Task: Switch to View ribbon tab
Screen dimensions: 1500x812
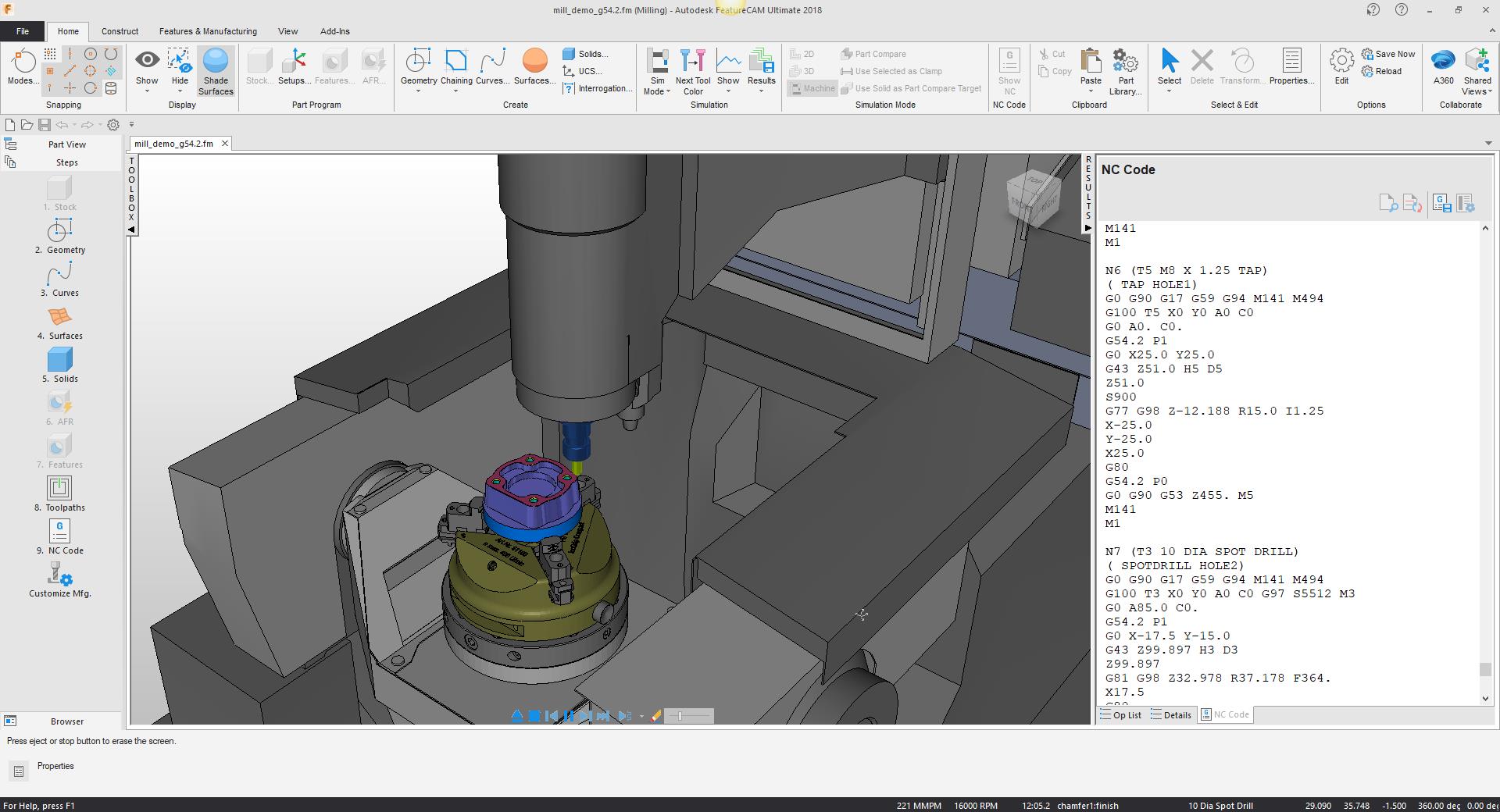Action: tap(287, 31)
